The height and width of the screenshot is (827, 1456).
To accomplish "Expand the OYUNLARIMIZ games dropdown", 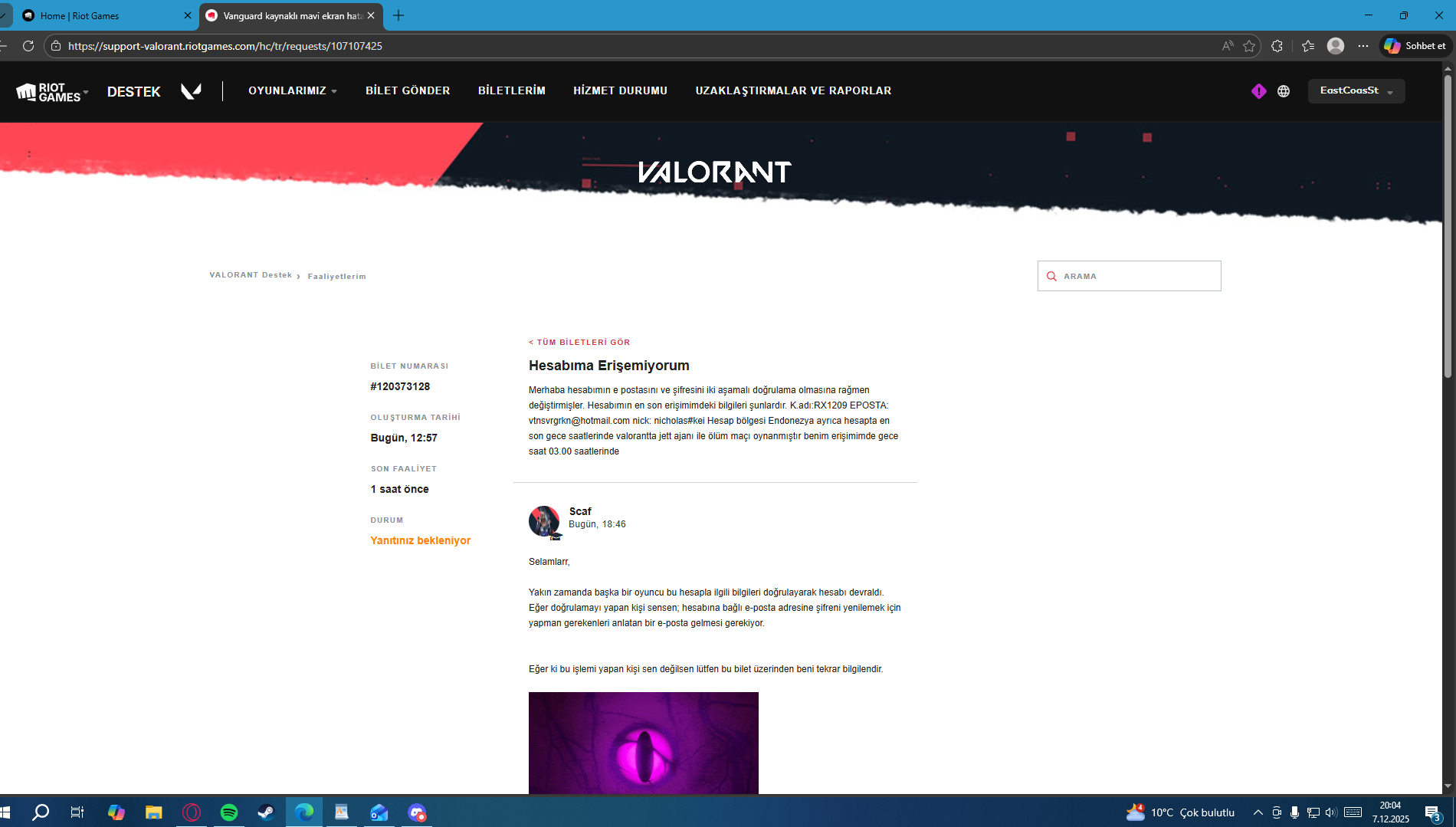I will pyautogui.click(x=293, y=90).
